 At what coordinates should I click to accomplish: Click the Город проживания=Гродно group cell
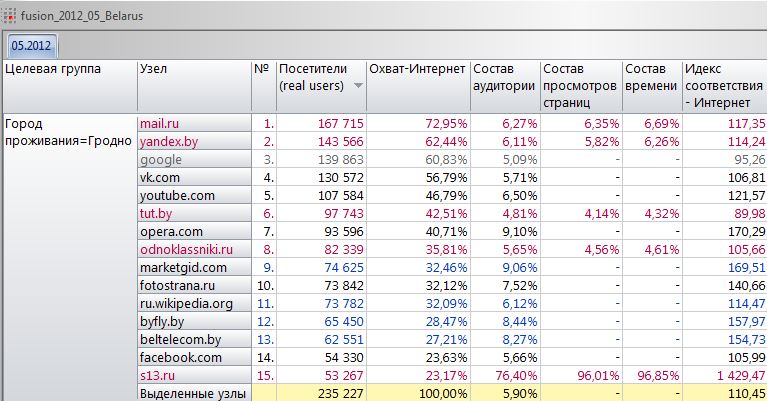pos(68,132)
